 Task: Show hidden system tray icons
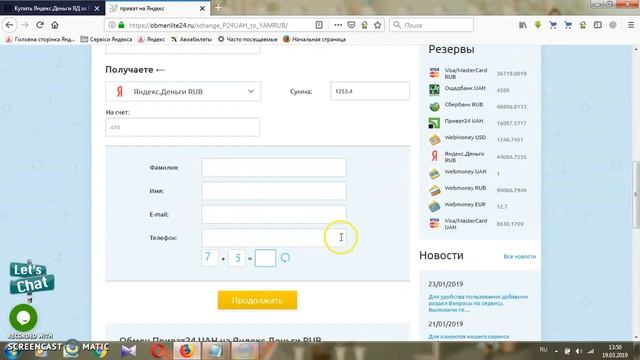tap(556, 351)
